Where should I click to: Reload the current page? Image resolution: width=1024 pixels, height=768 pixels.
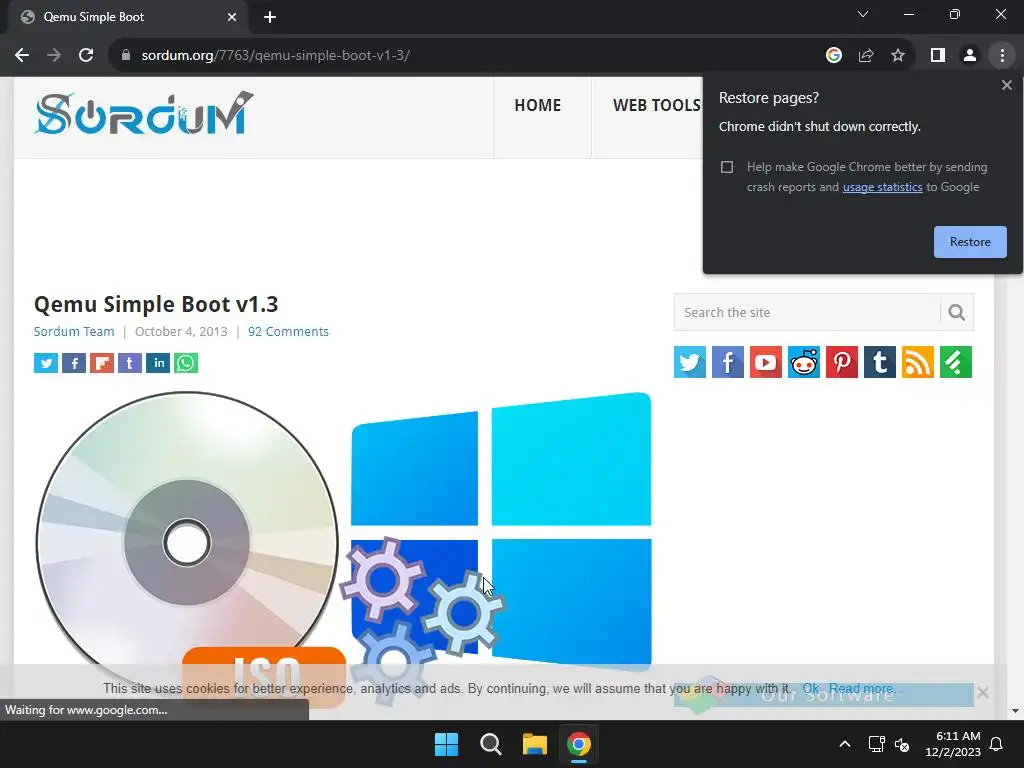[x=86, y=56]
